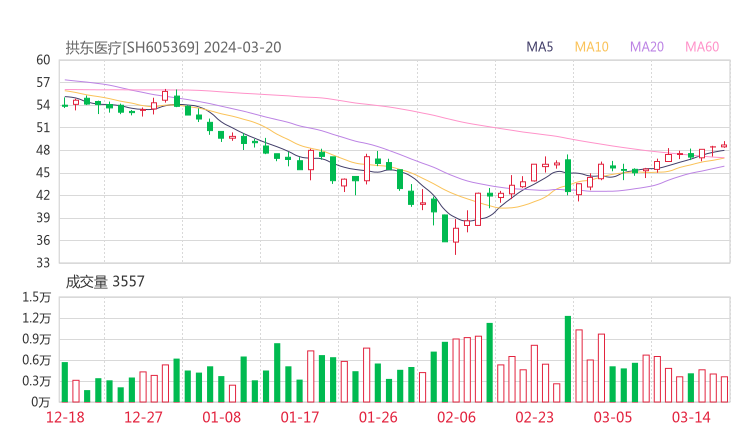Click the 48 price axis label

[x=43, y=150]
